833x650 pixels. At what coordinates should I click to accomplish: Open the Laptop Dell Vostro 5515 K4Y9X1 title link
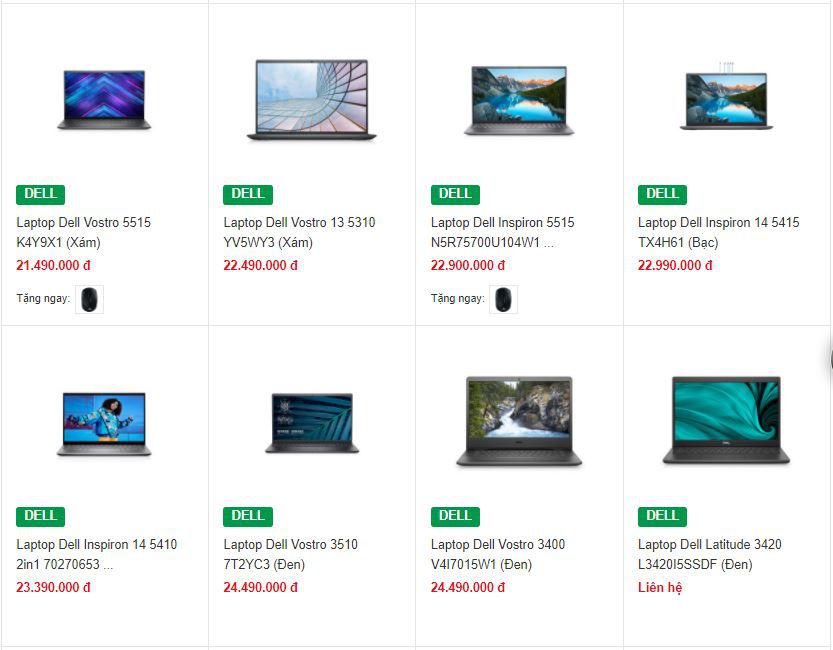(83, 232)
